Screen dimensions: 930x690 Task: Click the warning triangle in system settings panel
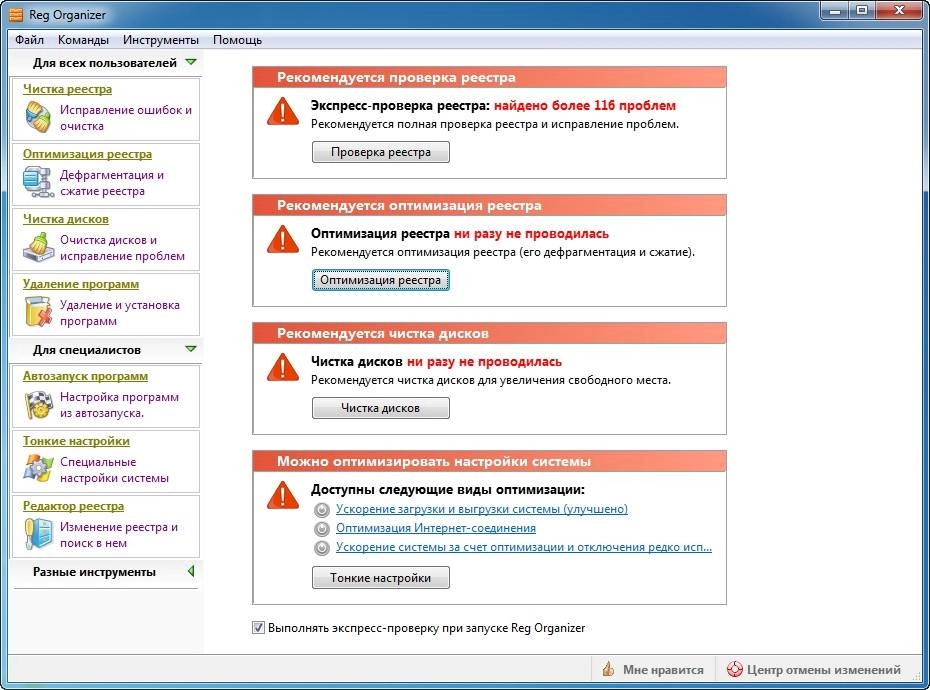tap(283, 496)
